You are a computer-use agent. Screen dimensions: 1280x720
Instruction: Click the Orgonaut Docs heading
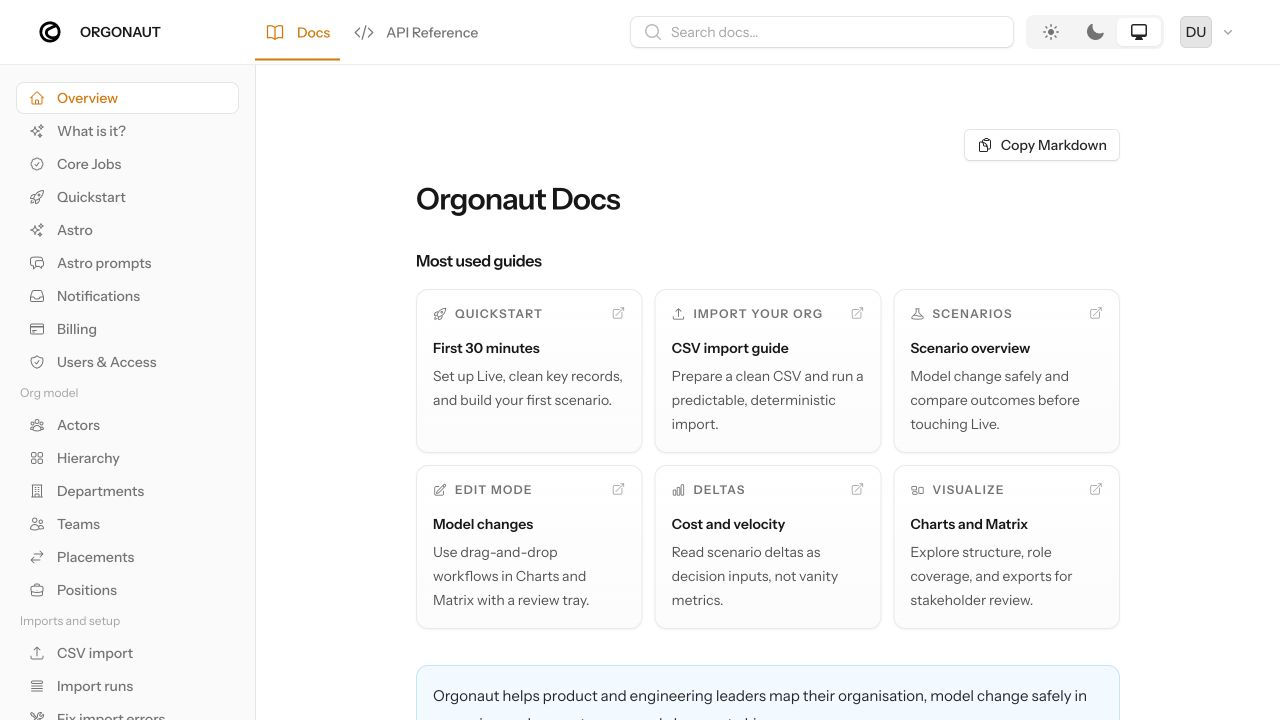coord(518,199)
